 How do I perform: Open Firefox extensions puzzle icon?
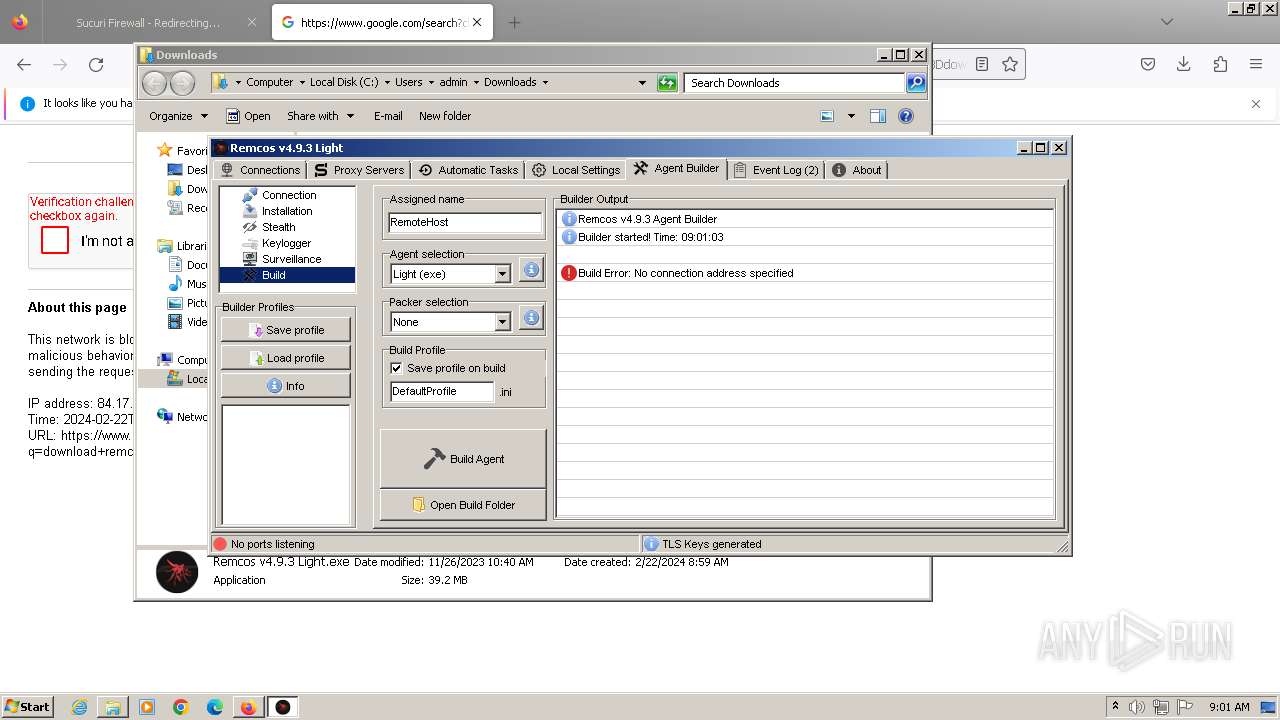[1220, 64]
